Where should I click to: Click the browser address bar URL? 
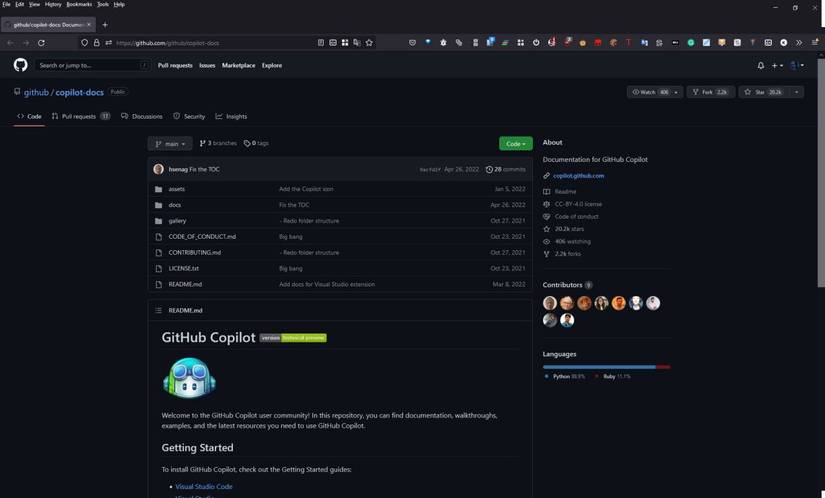167,43
